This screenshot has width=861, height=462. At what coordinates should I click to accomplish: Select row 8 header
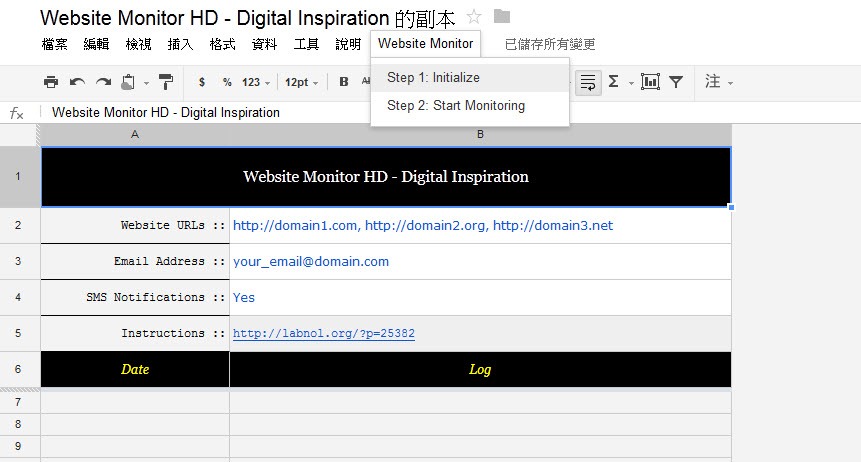pyautogui.click(x=18, y=424)
